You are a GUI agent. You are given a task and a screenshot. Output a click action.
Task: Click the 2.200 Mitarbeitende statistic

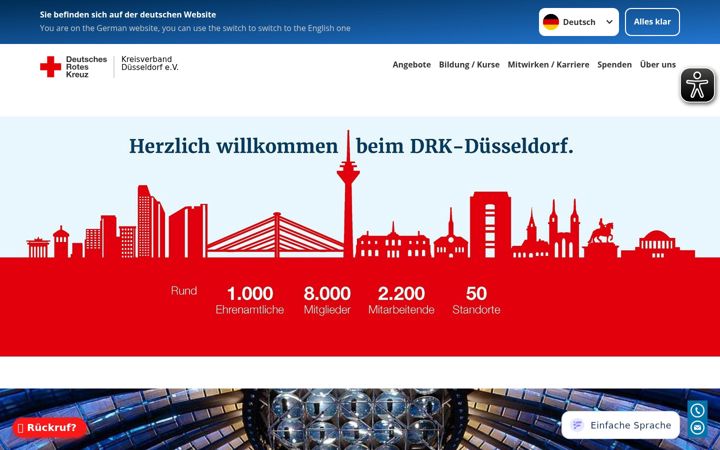(401, 300)
